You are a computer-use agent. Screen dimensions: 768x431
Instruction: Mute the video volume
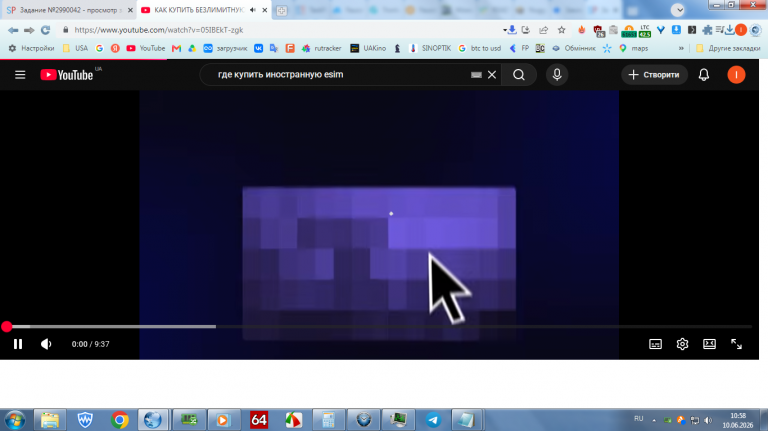click(46, 344)
